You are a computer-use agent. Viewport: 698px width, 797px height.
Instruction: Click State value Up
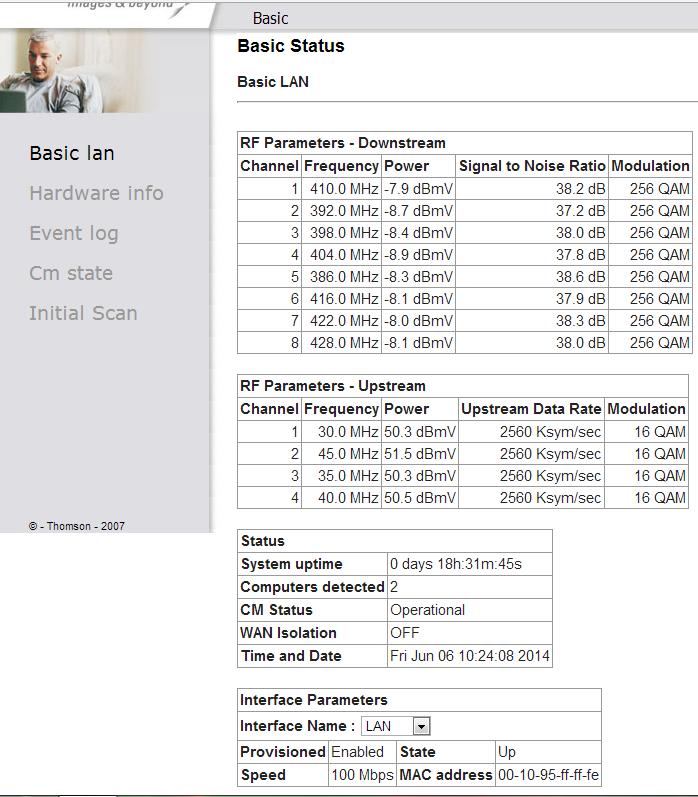pos(507,752)
